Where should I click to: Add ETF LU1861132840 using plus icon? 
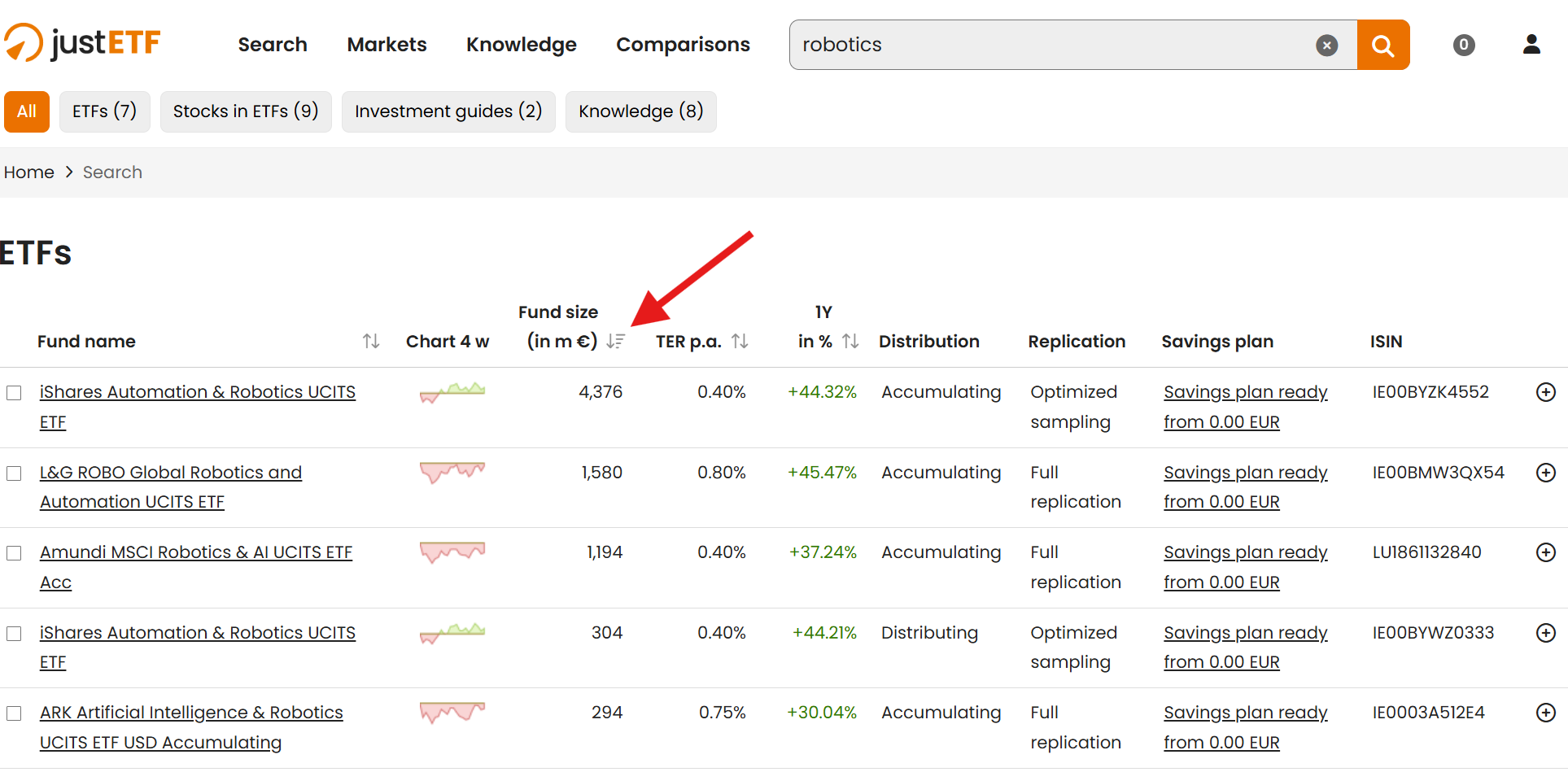pyautogui.click(x=1545, y=552)
